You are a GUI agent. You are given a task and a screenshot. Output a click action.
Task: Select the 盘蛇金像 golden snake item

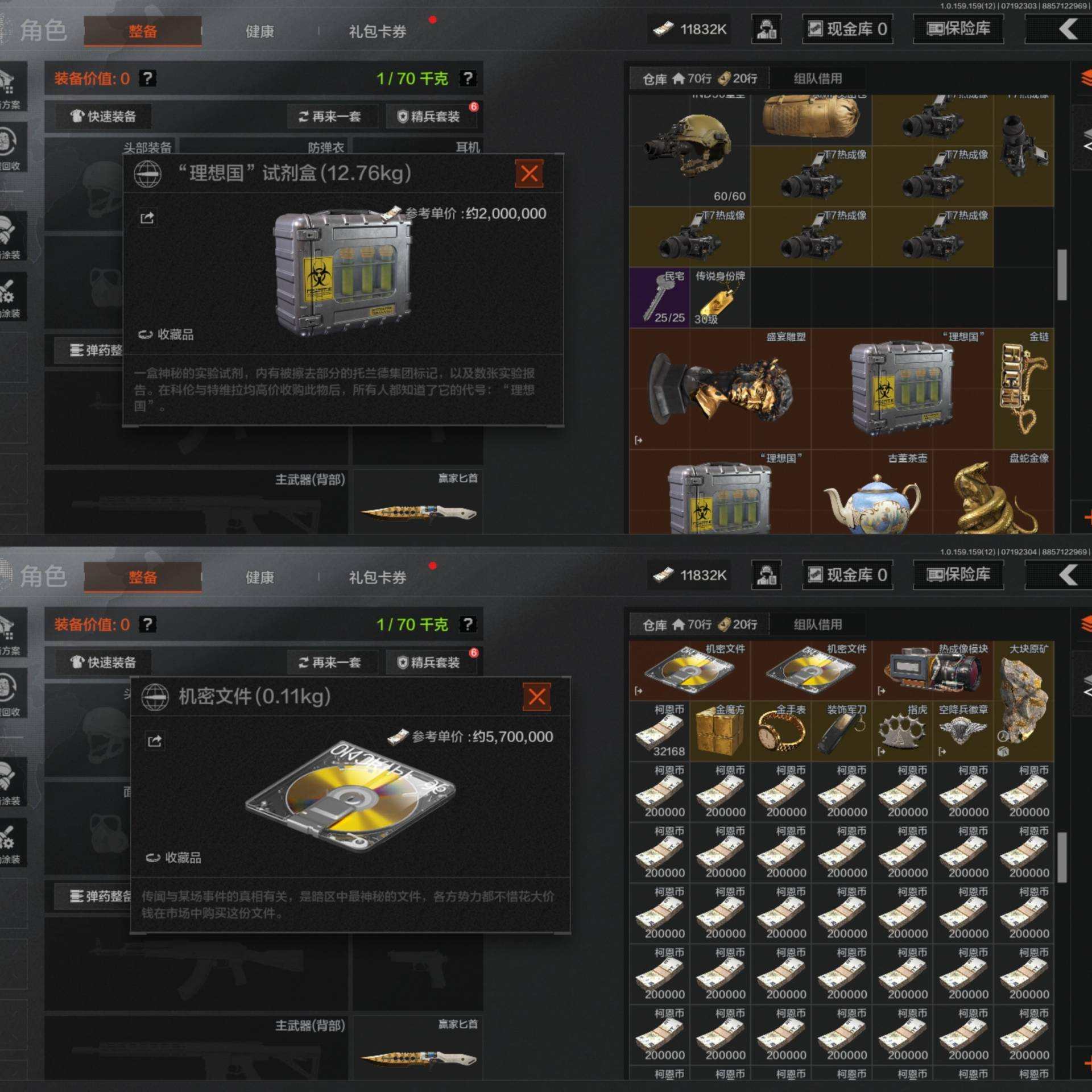994,493
